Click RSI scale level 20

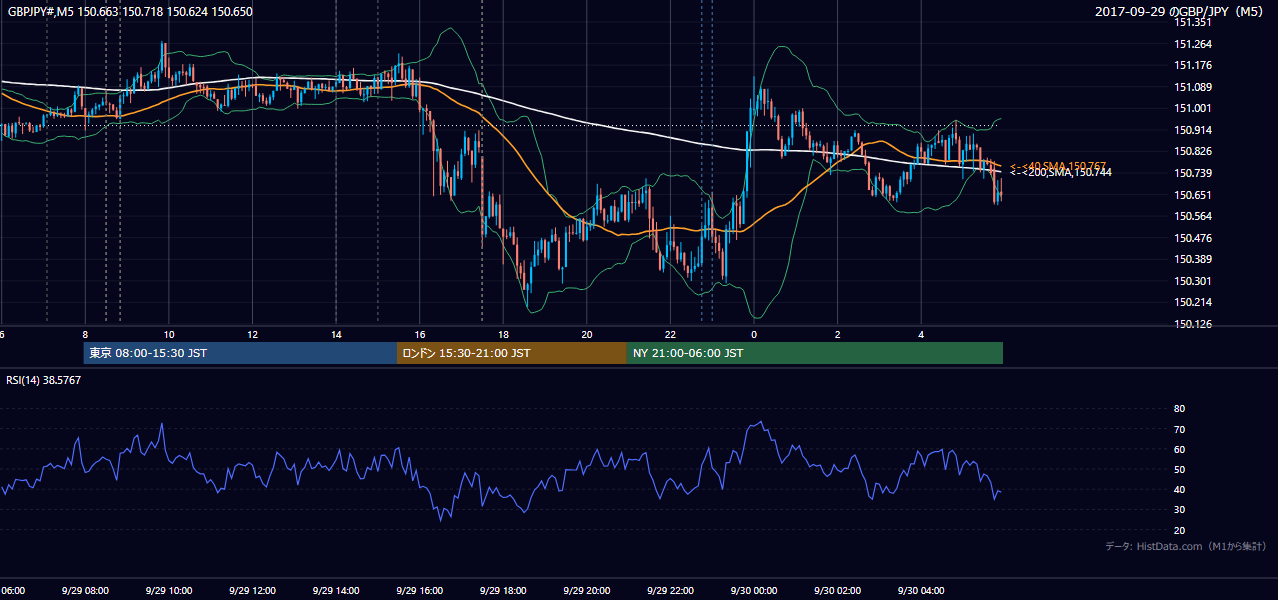coord(1179,530)
